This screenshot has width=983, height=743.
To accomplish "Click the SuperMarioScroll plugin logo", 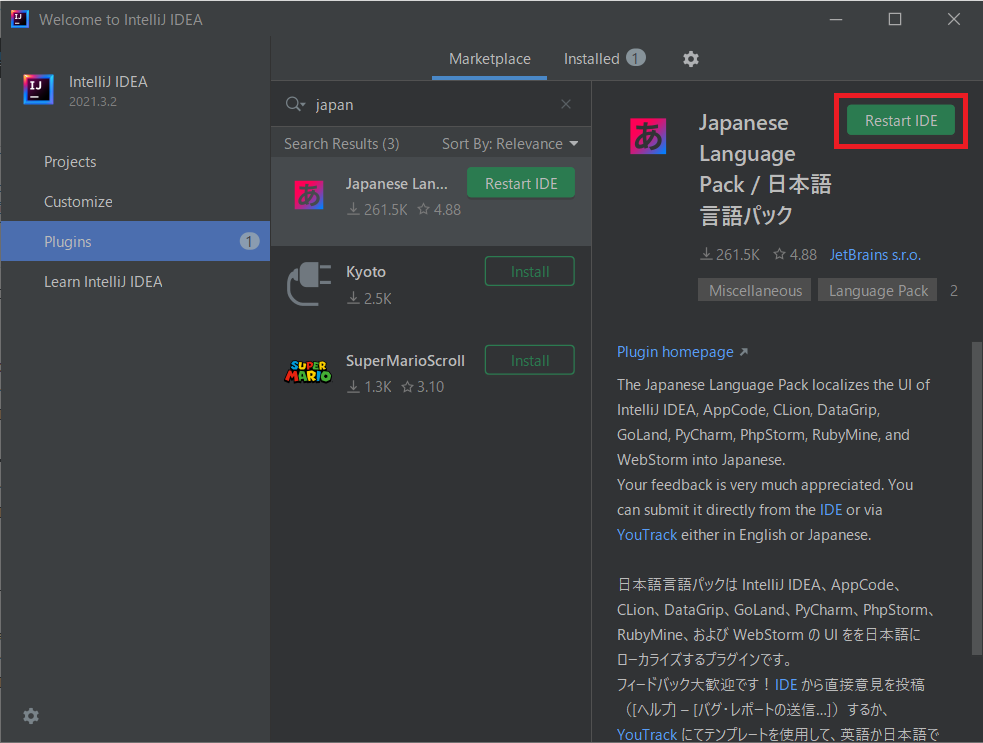I will click(x=308, y=372).
